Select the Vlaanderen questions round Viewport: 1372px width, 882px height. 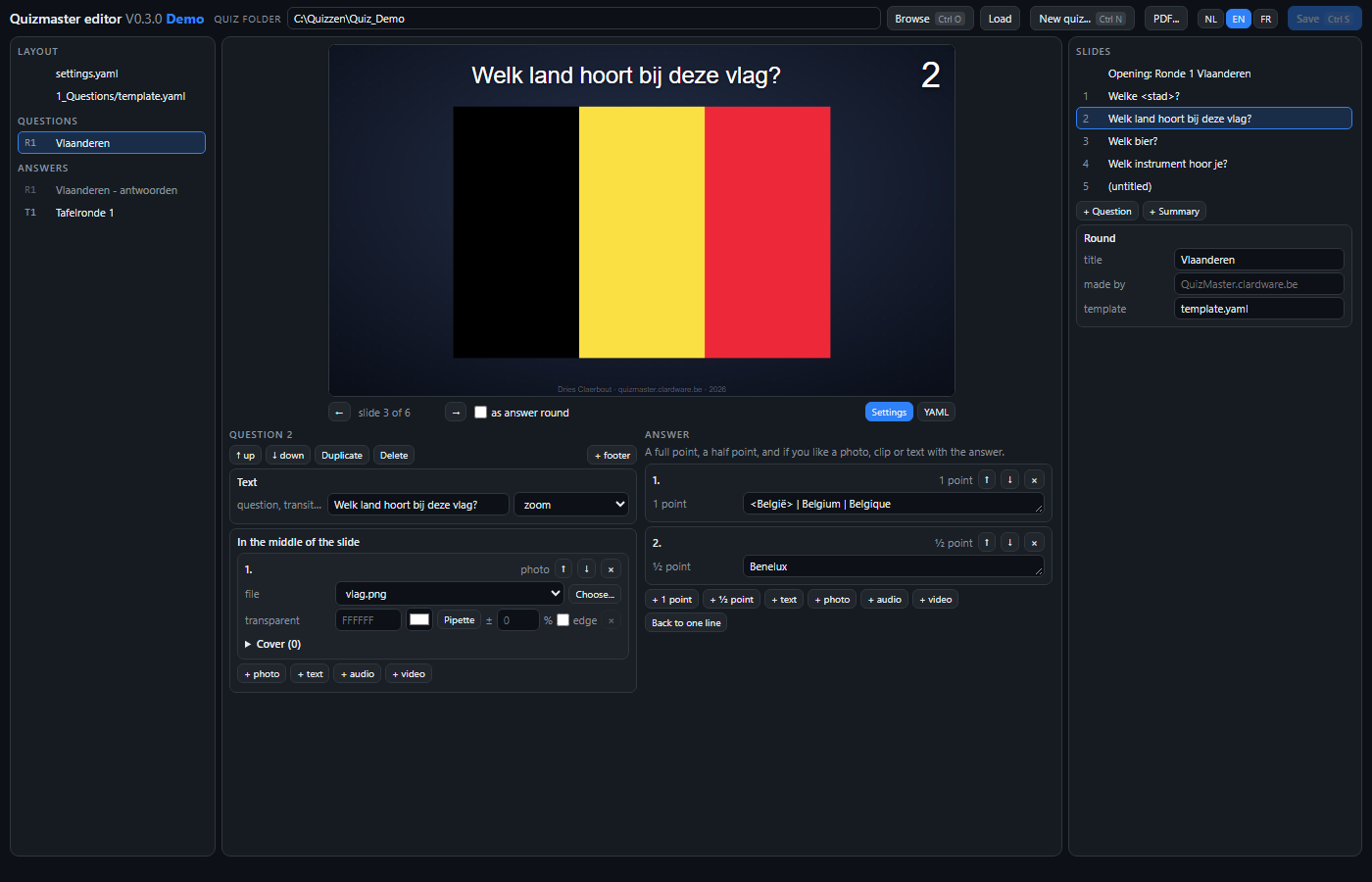click(112, 143)
